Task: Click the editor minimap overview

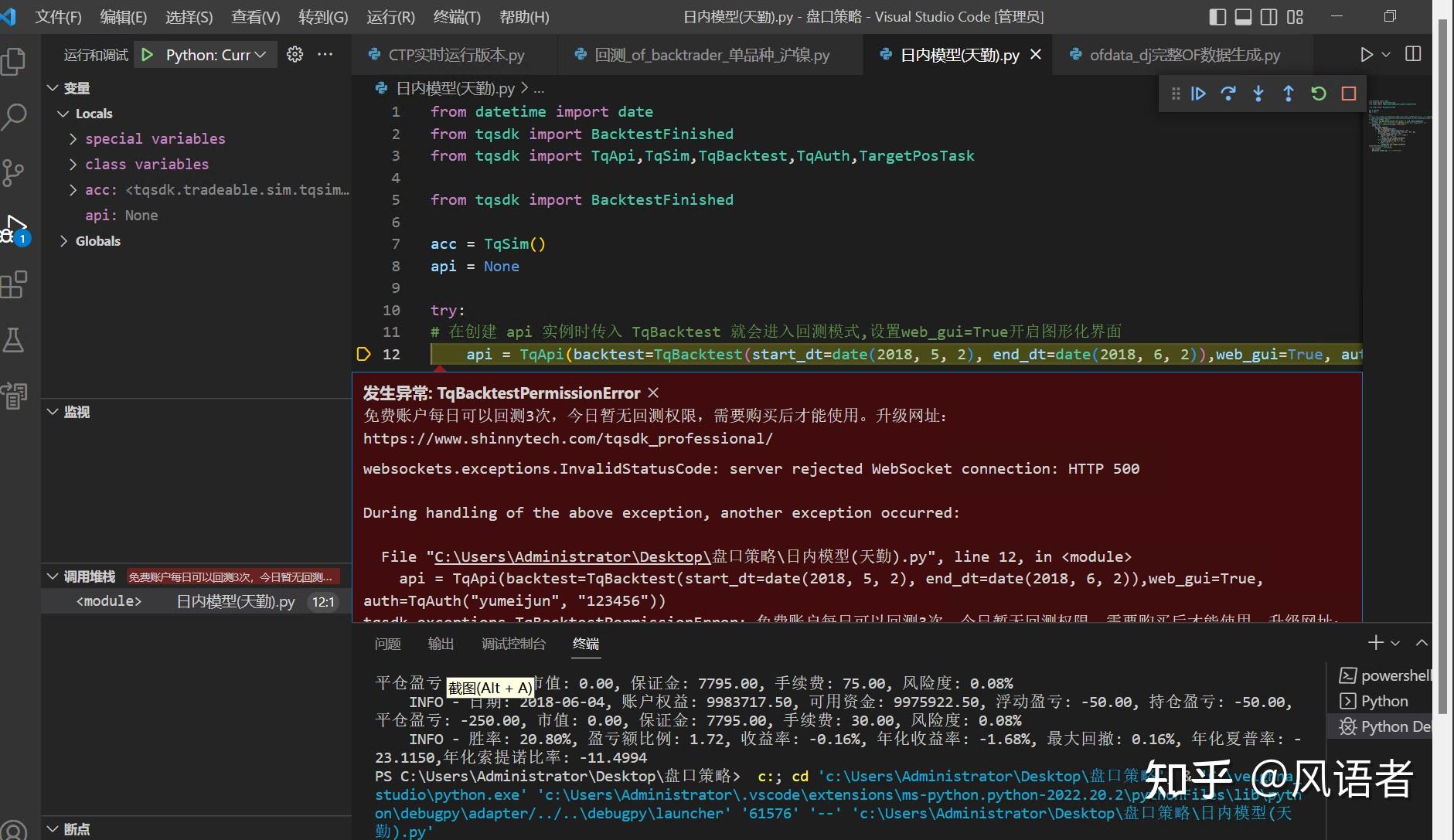Action: pyautogui.click(x=1398, y=125)
